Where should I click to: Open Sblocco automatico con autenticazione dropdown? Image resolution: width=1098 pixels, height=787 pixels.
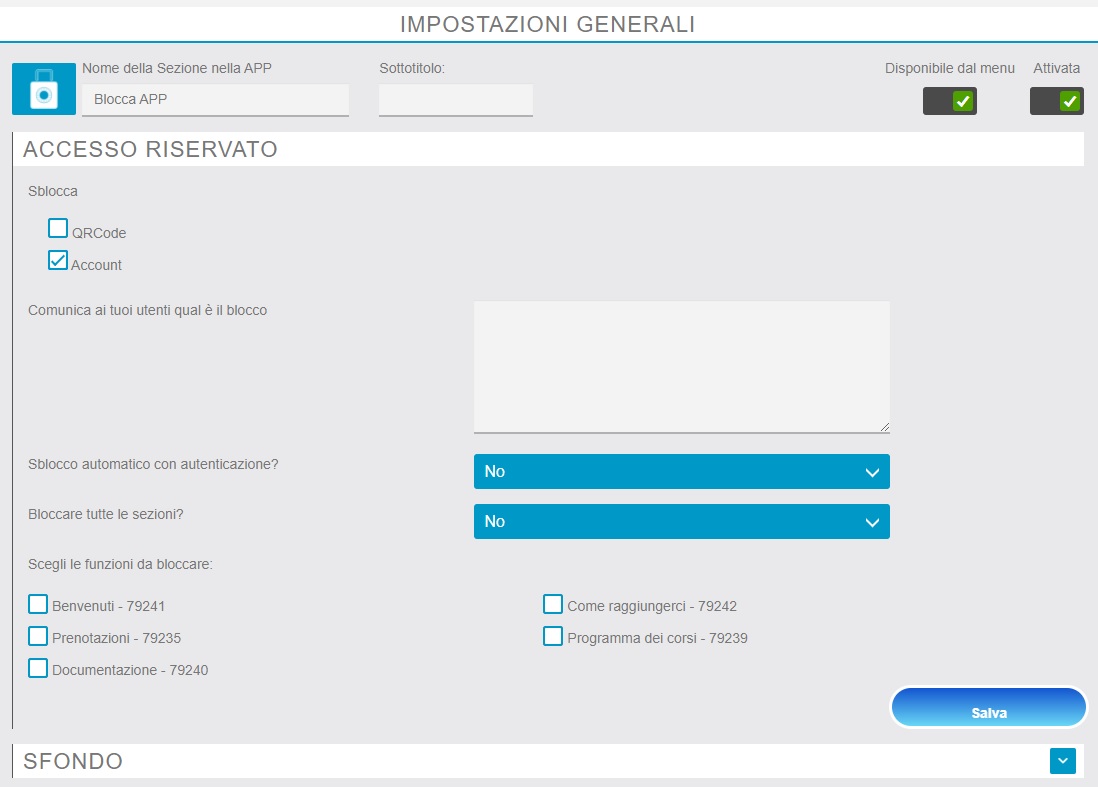coord(681,472)
